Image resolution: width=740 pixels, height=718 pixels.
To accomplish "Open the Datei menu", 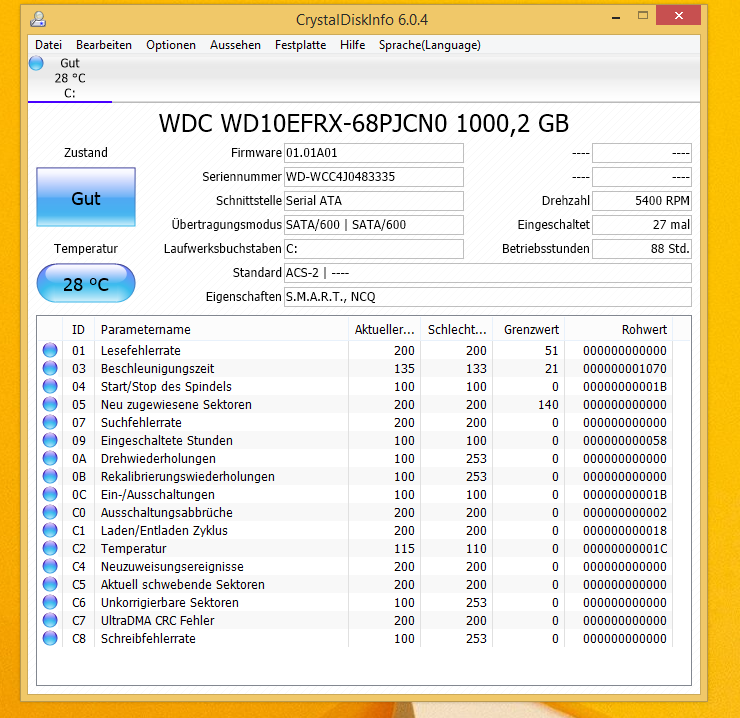I will point(48,45).
